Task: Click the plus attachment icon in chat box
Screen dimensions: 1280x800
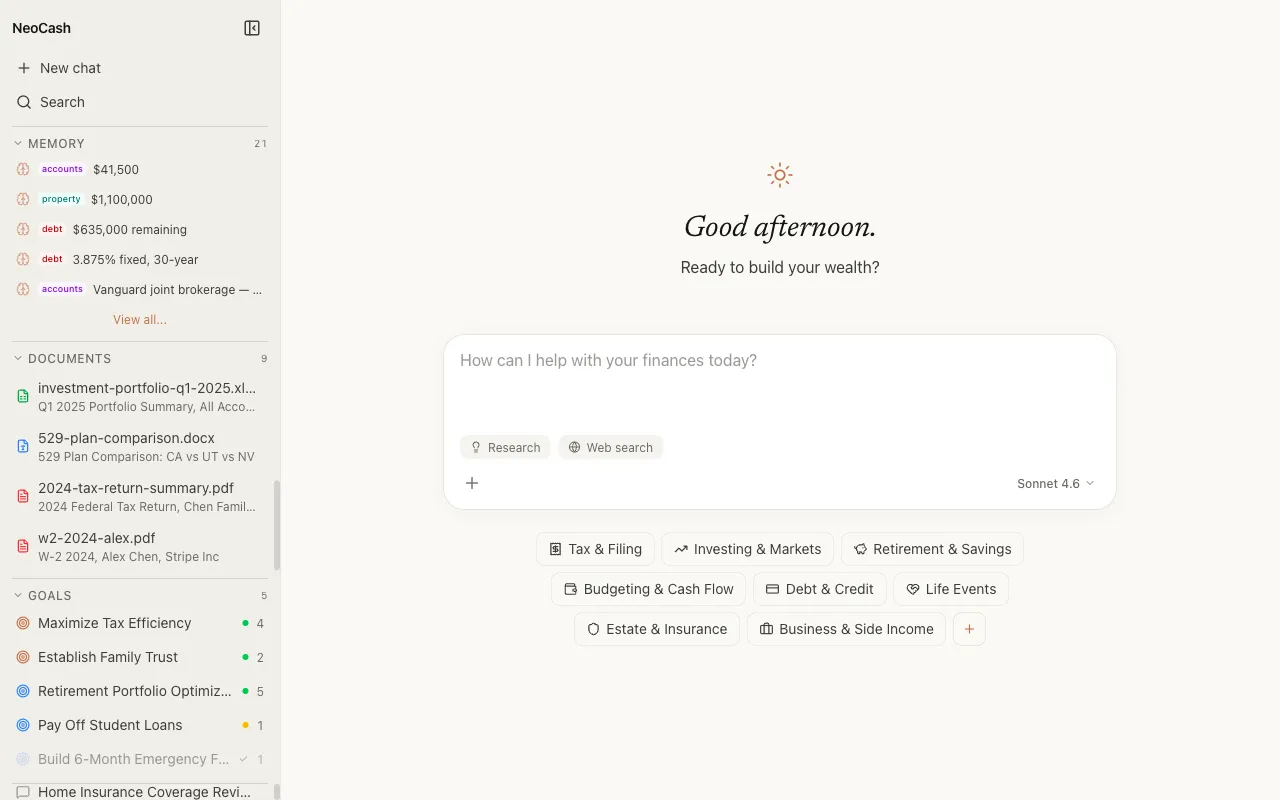Action: pos(472,483)
